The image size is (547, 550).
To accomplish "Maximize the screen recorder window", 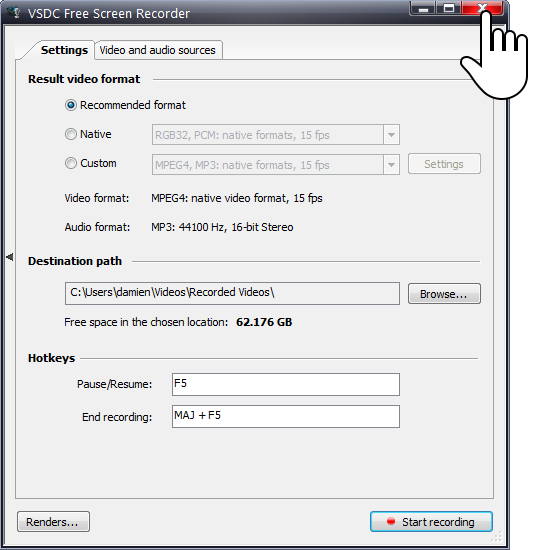I will pos(449,8).
